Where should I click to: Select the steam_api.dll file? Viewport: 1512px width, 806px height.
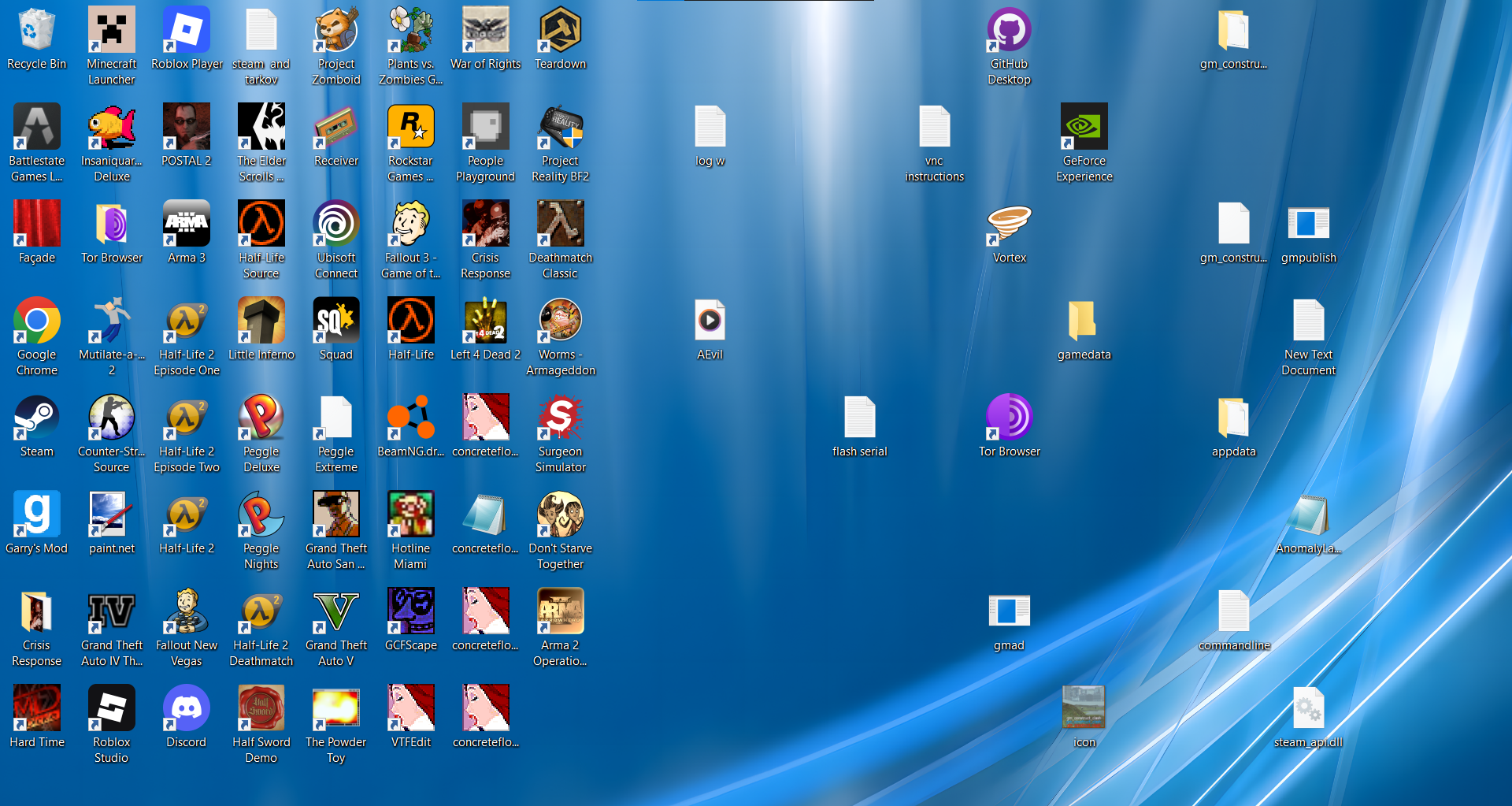(x=1309, y=708)
